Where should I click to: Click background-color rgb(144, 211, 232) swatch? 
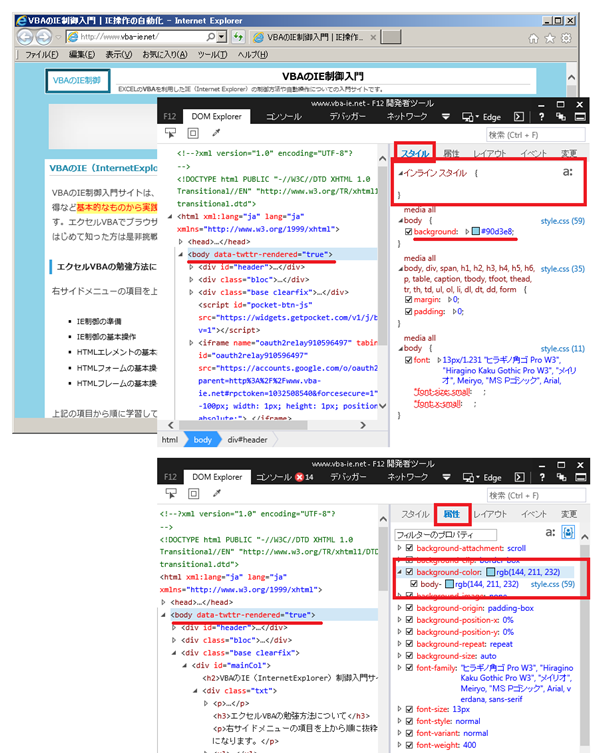pos(491,572)
